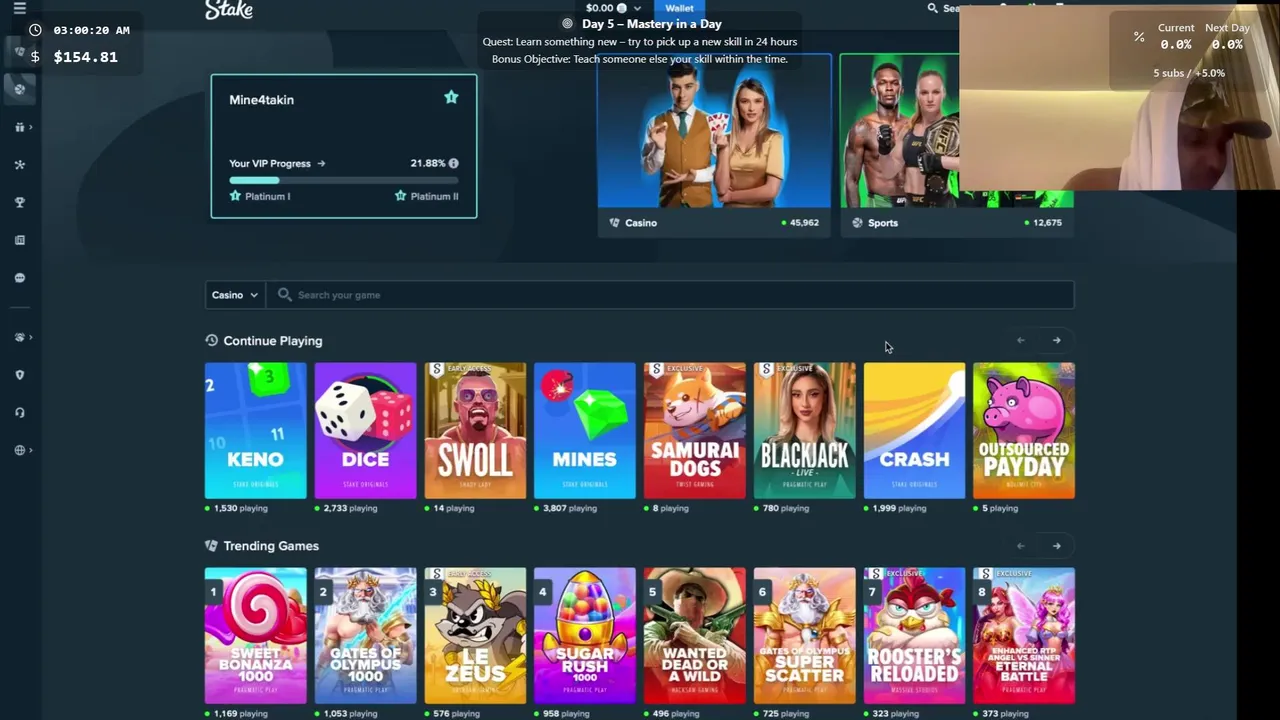Viewport: 1280px width, 720px height.
Task: Select the sports basketball icon in sidebar
Action: pos(19,89)
